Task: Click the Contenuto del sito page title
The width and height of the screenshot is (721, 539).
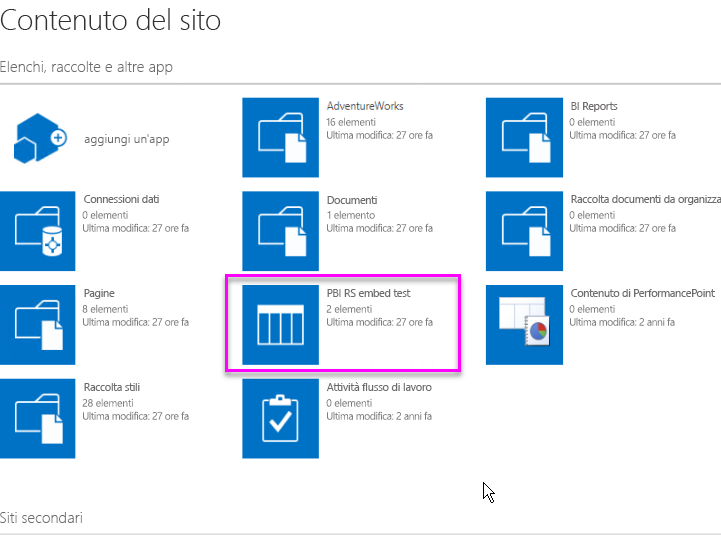Action: coord(110,20)
